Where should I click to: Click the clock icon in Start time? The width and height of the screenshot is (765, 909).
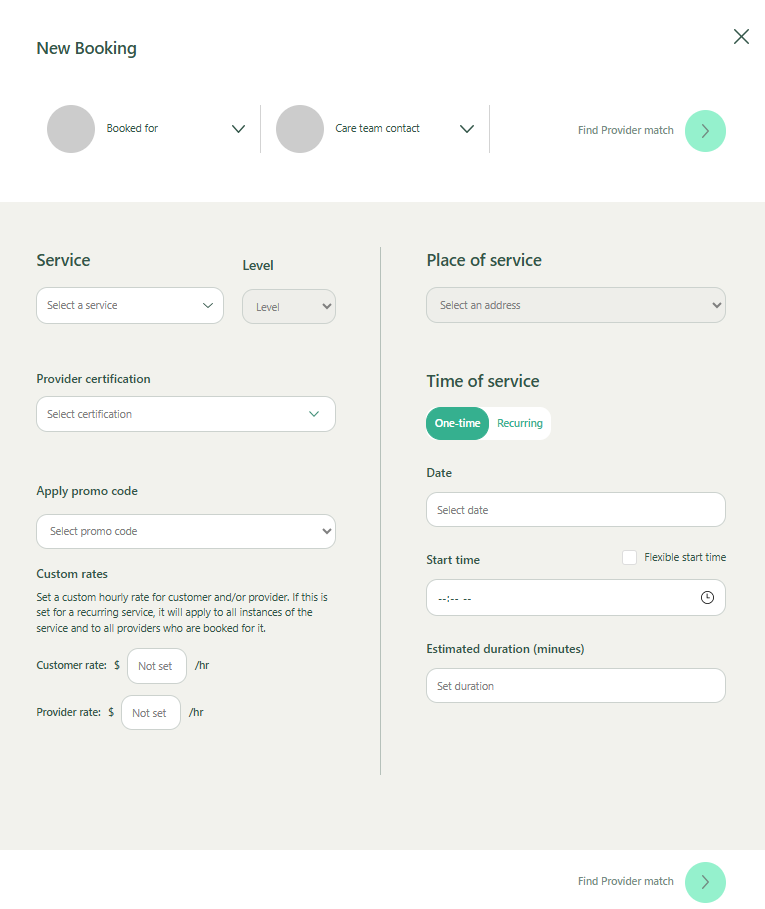pos(707,598)
